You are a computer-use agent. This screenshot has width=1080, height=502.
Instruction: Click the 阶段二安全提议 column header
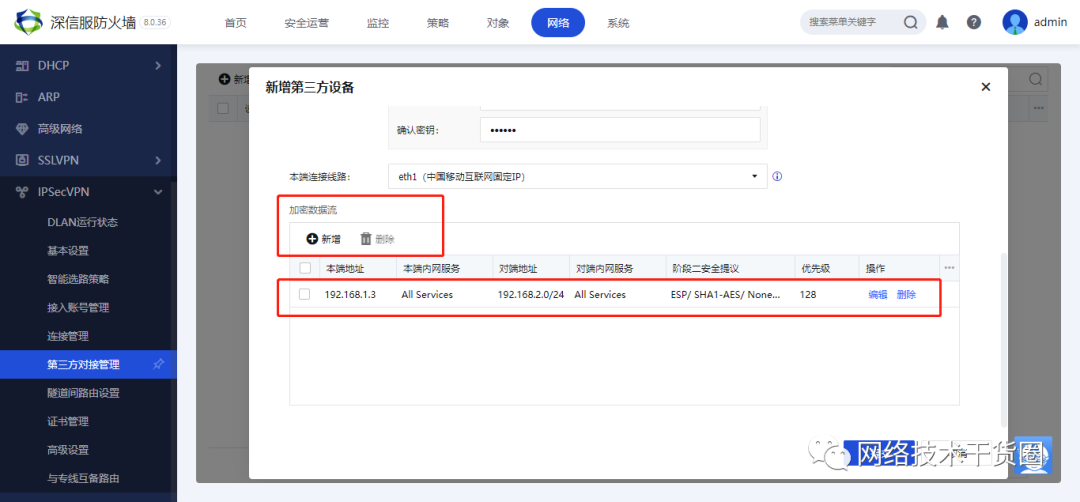(x=705, y=268)
